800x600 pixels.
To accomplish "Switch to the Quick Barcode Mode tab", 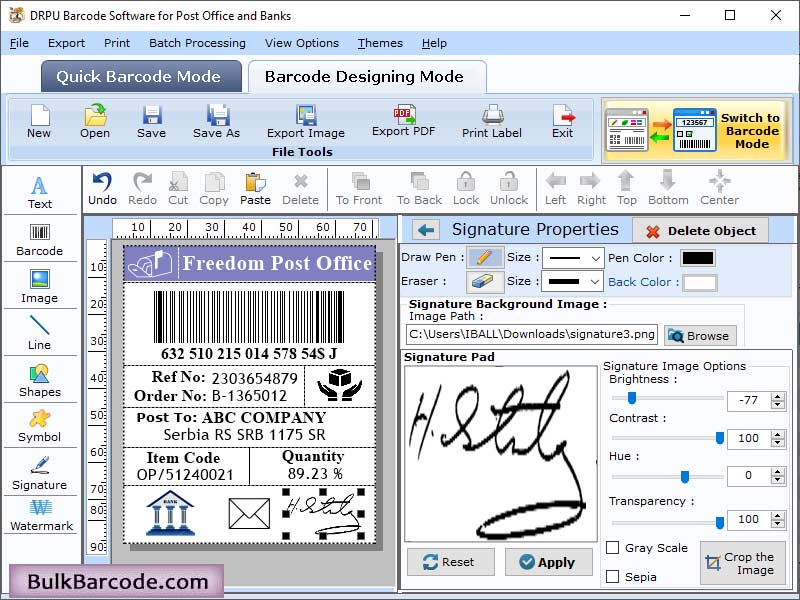I will (141, 77).
